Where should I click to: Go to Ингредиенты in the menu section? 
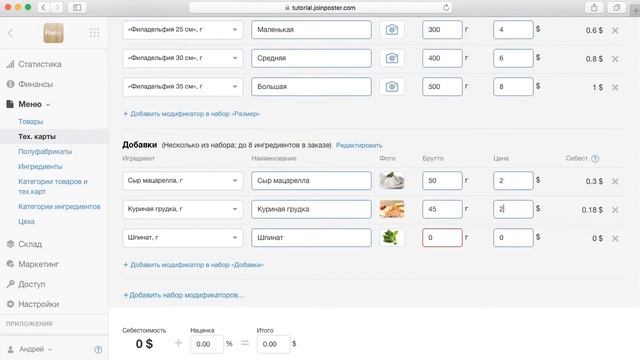(x=40, y=167)
